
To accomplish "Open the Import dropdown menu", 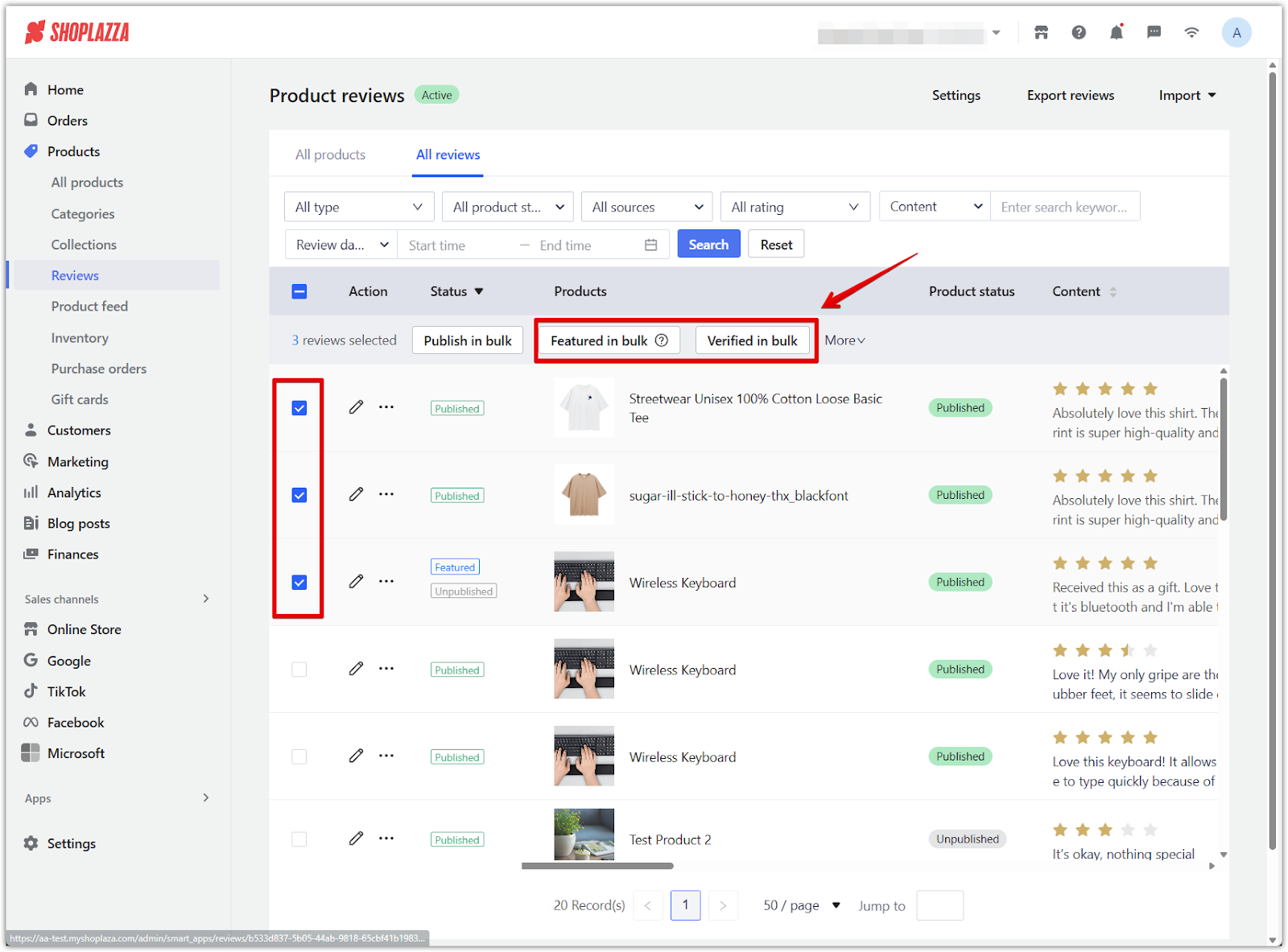I will [1187, 95].
